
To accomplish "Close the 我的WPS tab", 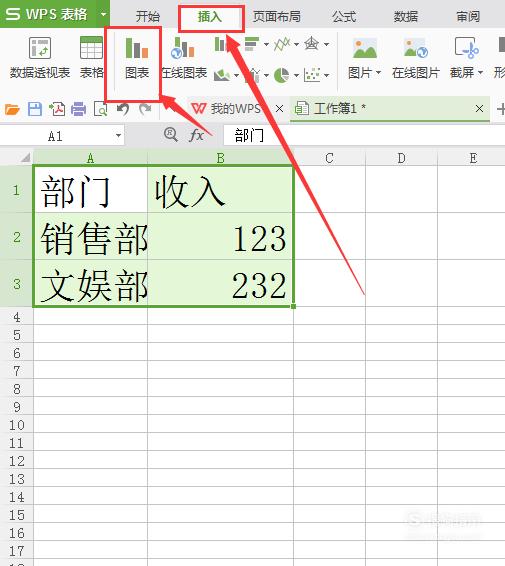I will (279, 109).
